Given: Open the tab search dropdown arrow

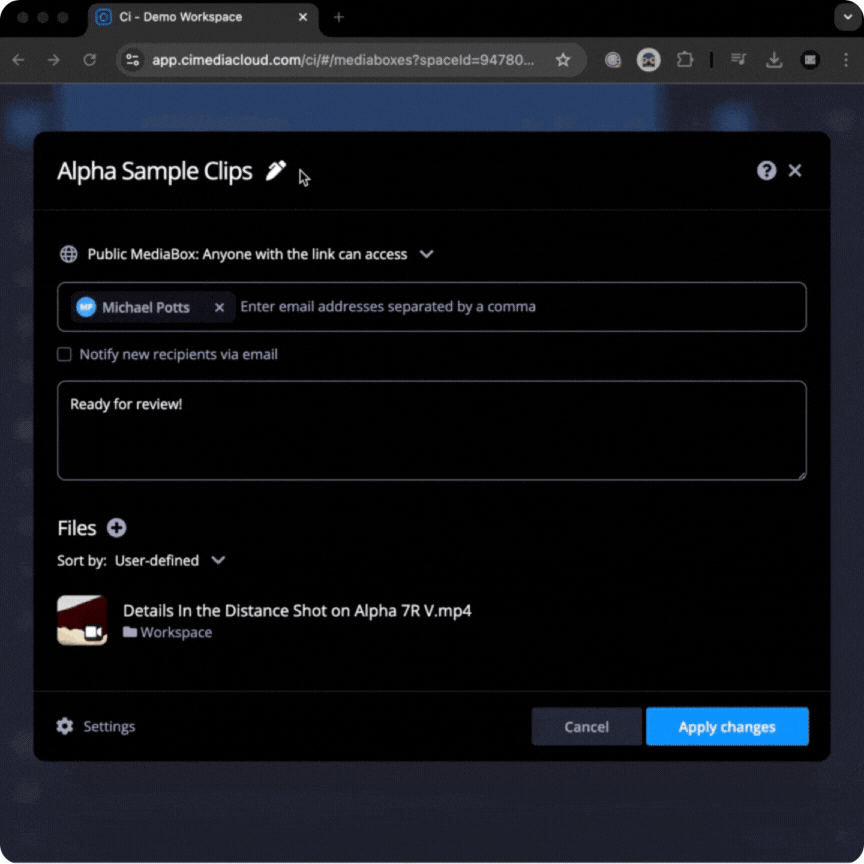Looking at the screenshot, I should (847, 17).
